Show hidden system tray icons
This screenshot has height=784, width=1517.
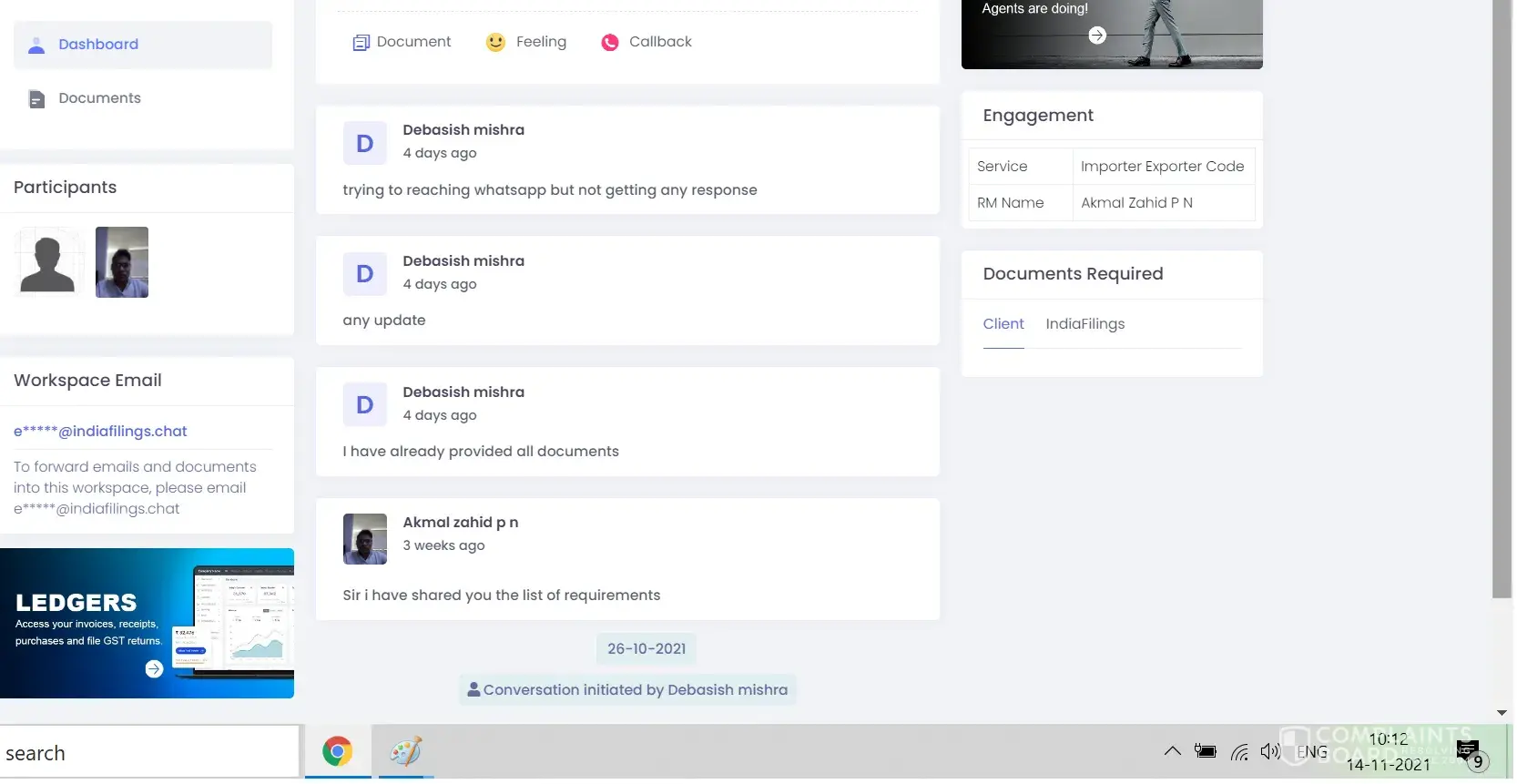point(1173,751)
